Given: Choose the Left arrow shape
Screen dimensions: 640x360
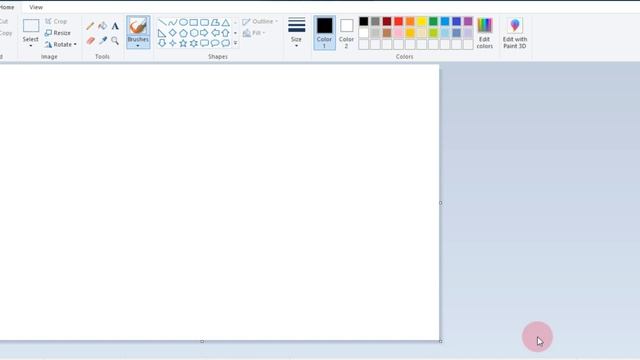Looking at the screenshot, I should pos(215,33).
